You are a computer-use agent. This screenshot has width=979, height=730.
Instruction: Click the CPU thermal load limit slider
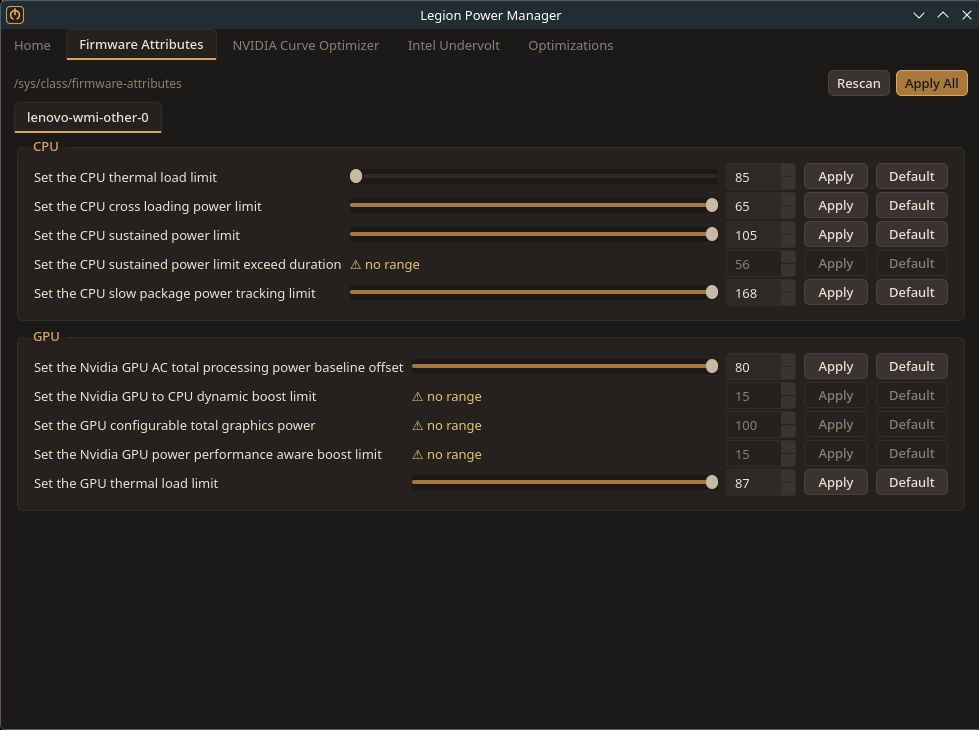(x=534, y=177)
